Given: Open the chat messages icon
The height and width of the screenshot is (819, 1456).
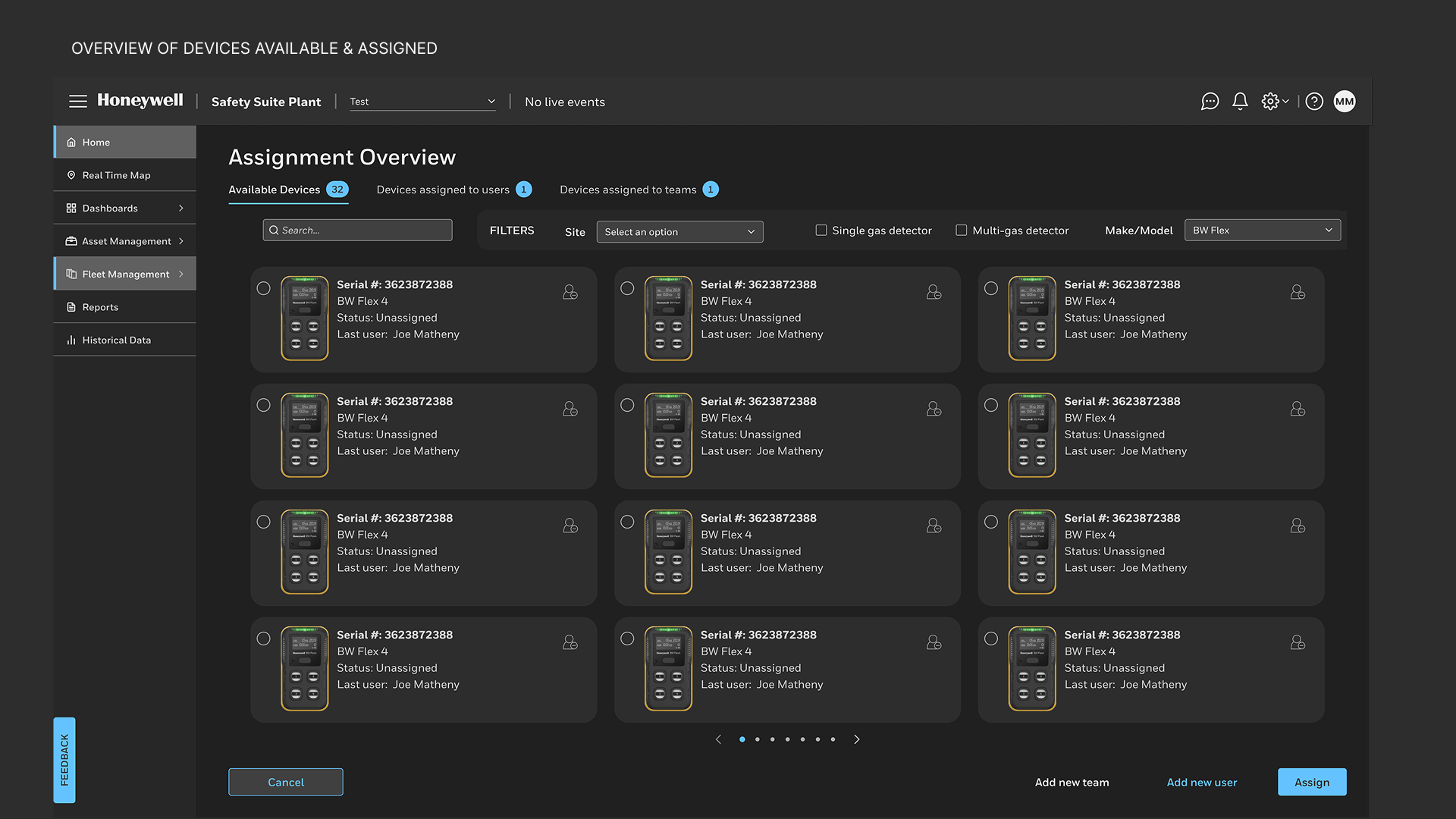Looking at the screenshot, I should [1210, 101].
